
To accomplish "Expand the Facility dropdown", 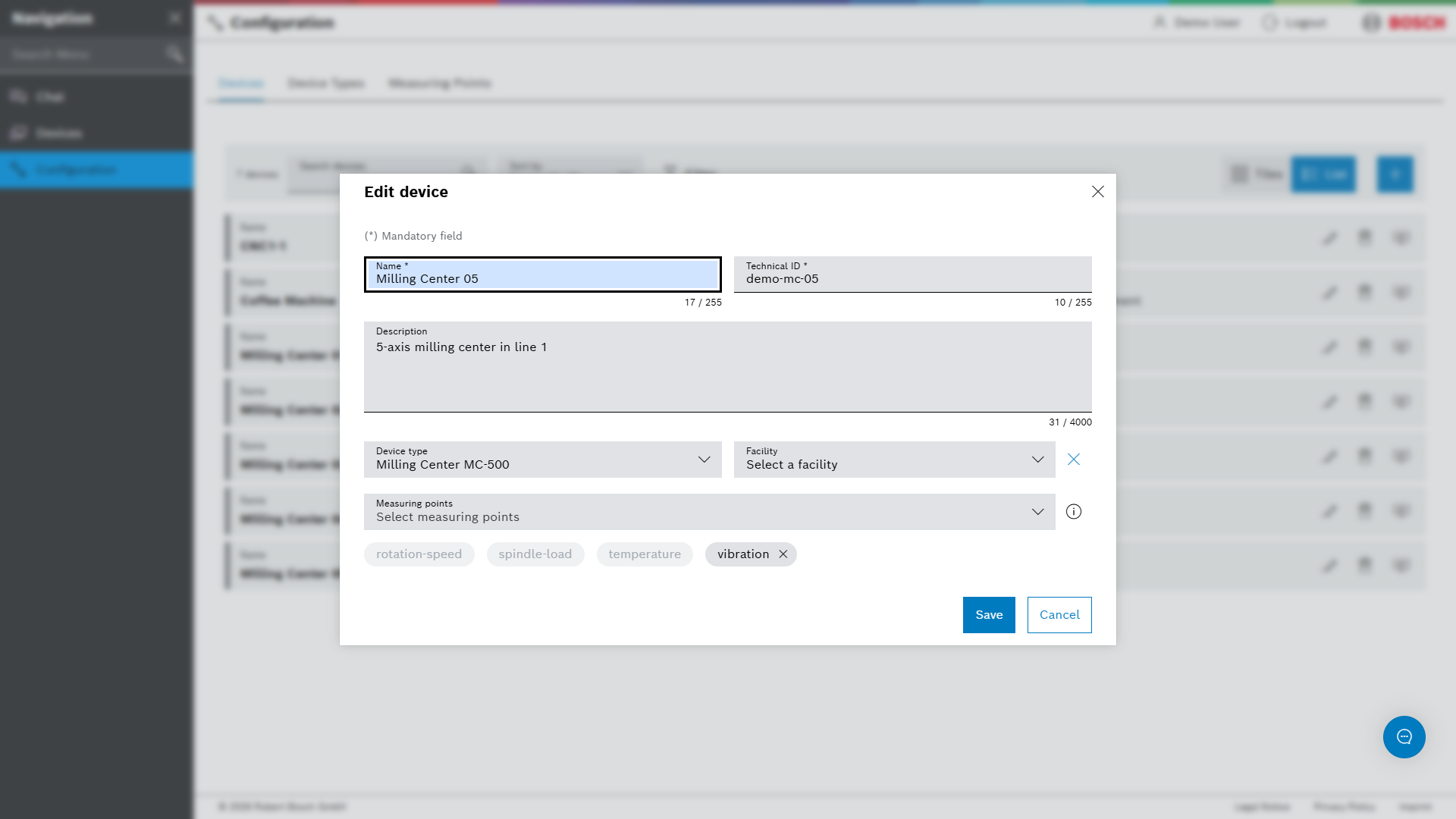I will click(x=895, y=460).
